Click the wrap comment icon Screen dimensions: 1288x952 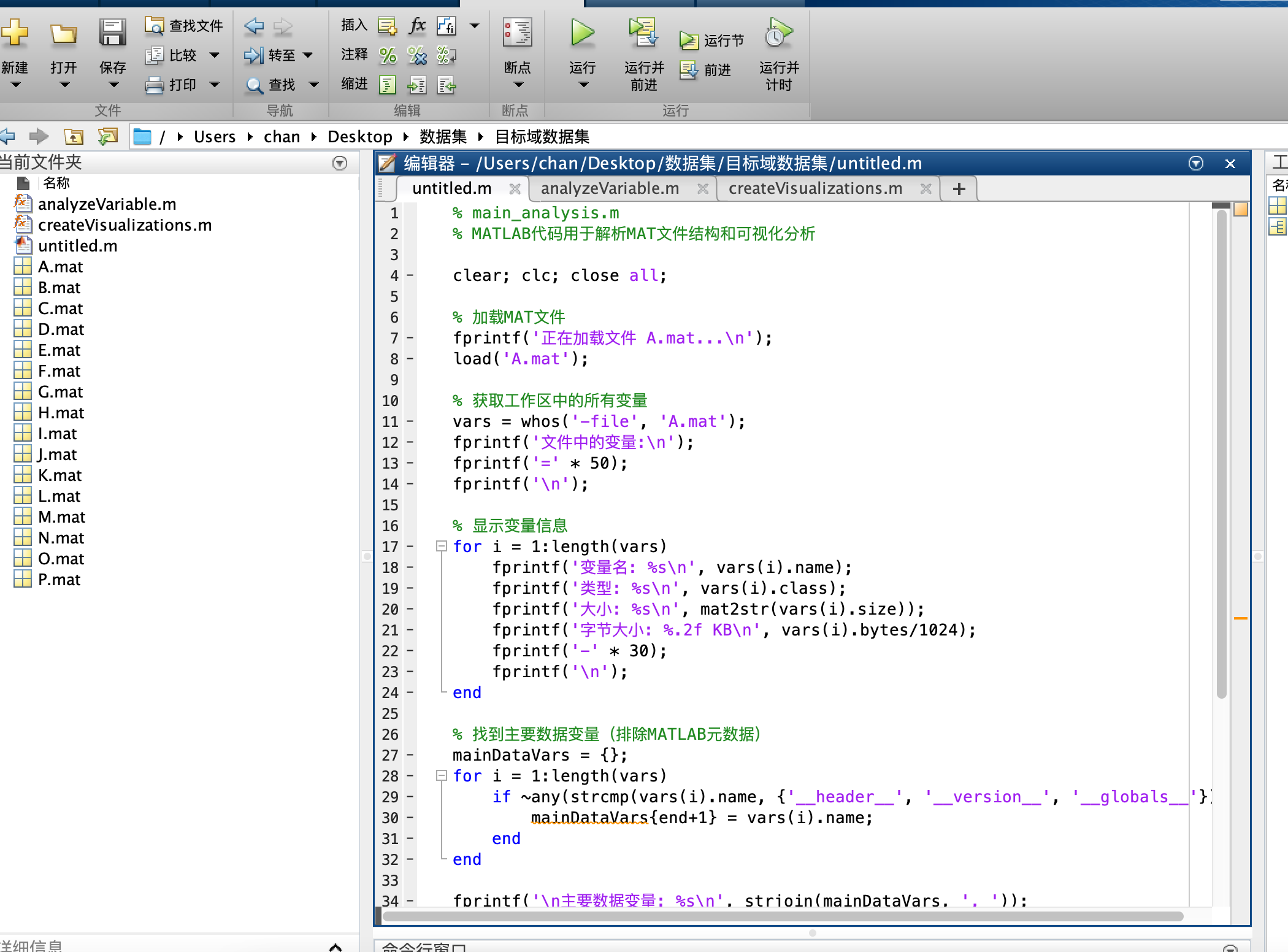[x=447, y=55]
